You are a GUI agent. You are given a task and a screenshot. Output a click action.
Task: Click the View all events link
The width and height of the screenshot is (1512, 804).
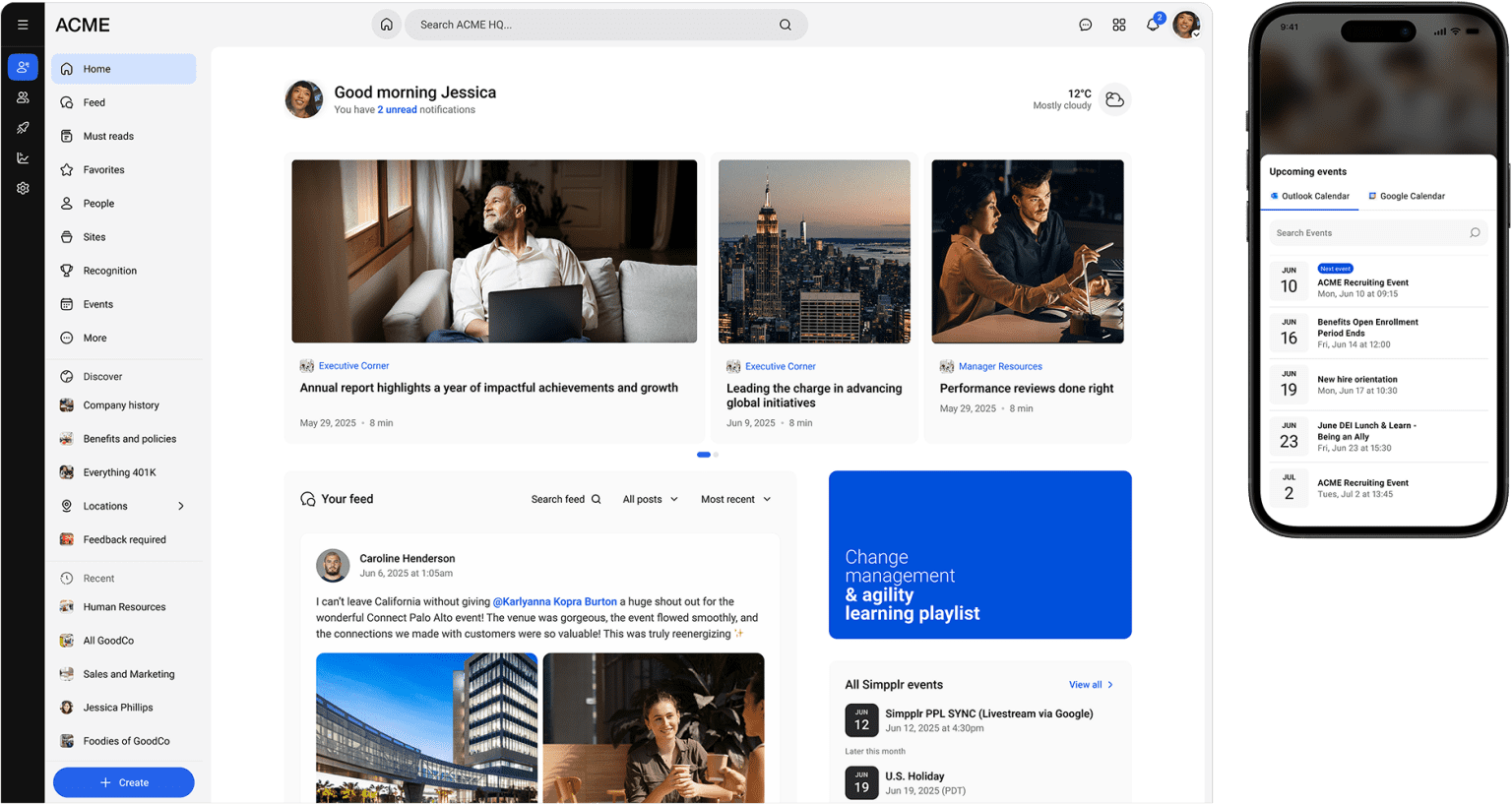click(x=1087, y=684)
